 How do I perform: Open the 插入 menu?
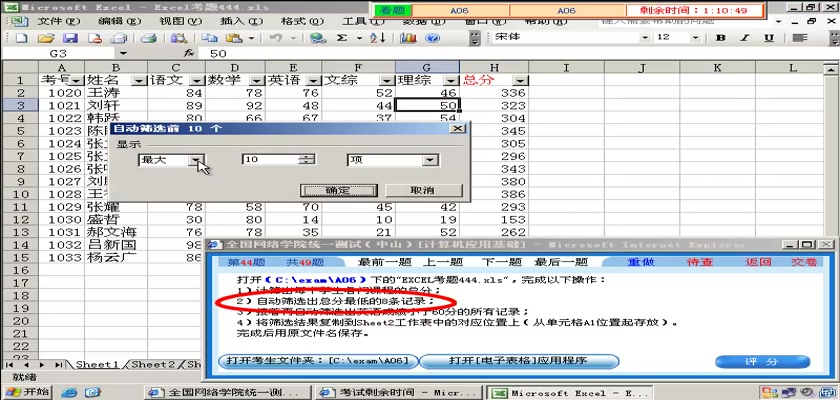[242, 21]
